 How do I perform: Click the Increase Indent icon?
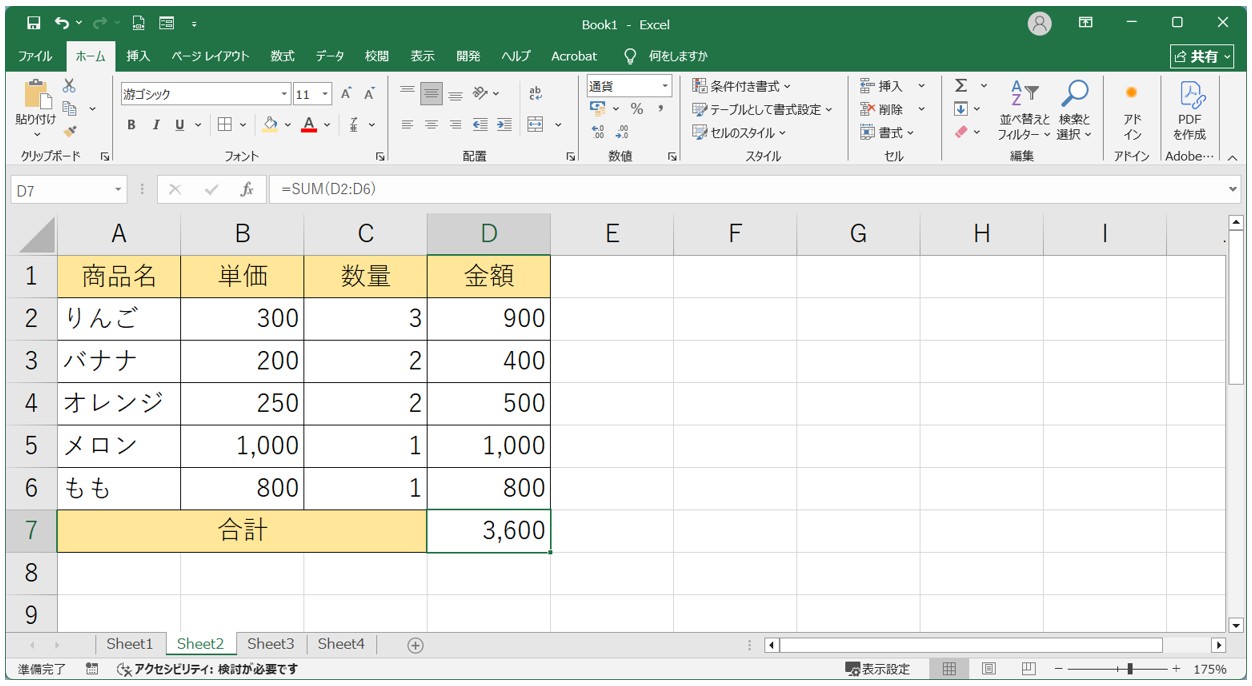[504, 125]
